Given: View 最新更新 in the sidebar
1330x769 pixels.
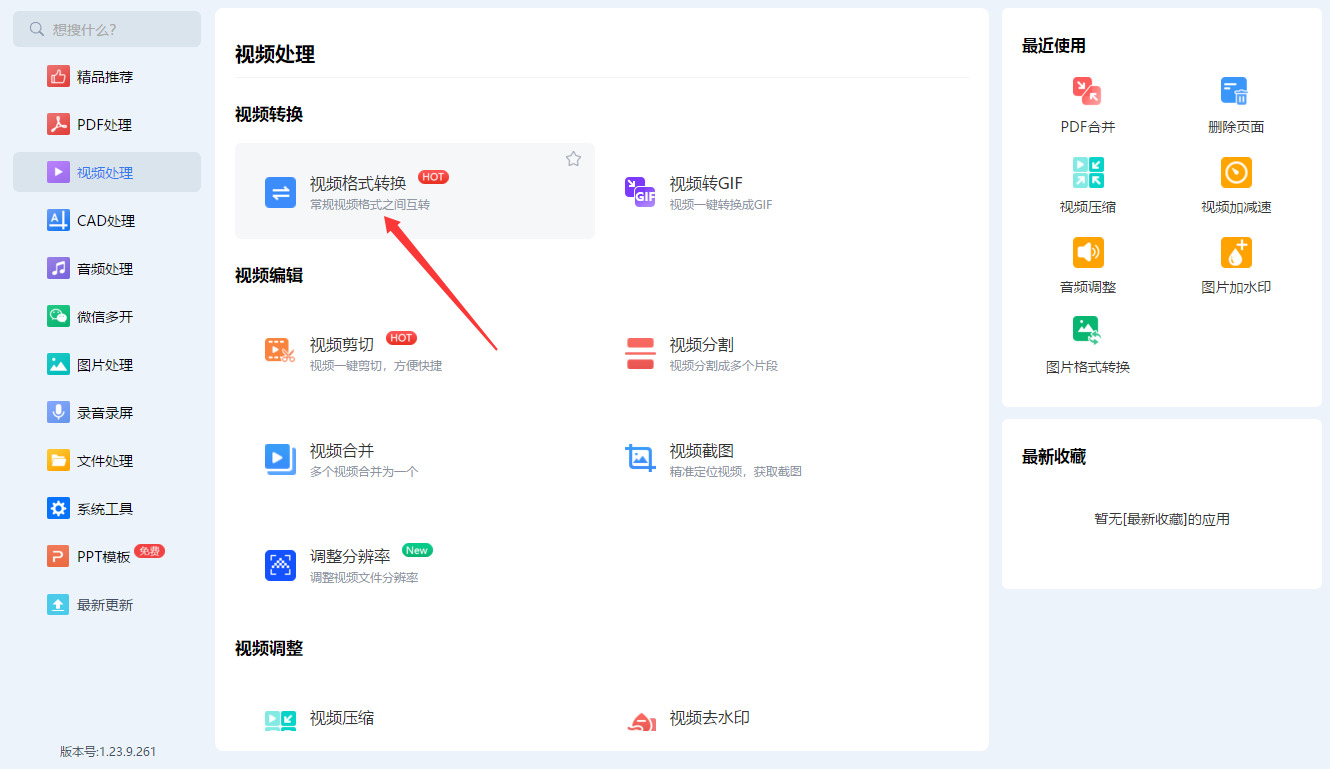Looking at the screenshot, I should (107, 604).
